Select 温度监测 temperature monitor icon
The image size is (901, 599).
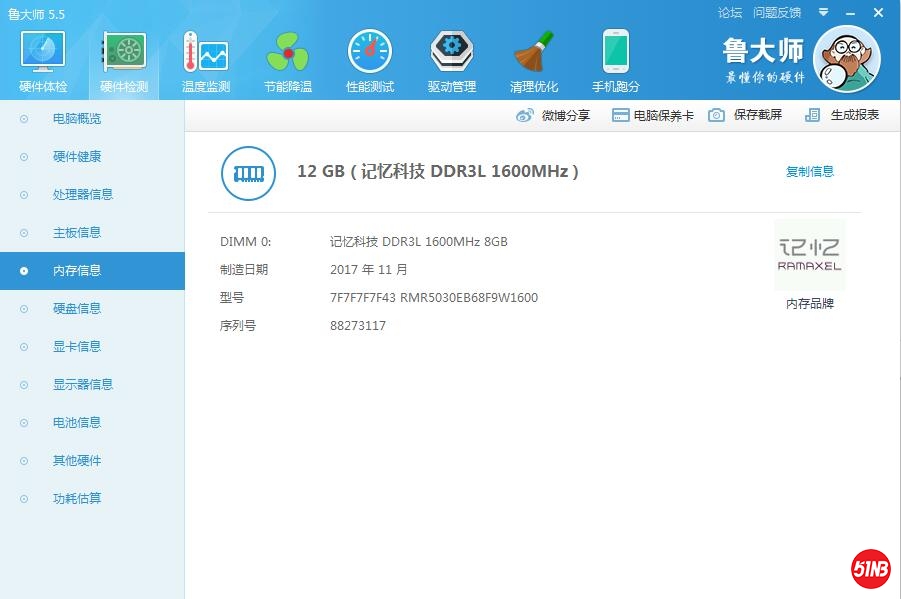coord(206,53)
